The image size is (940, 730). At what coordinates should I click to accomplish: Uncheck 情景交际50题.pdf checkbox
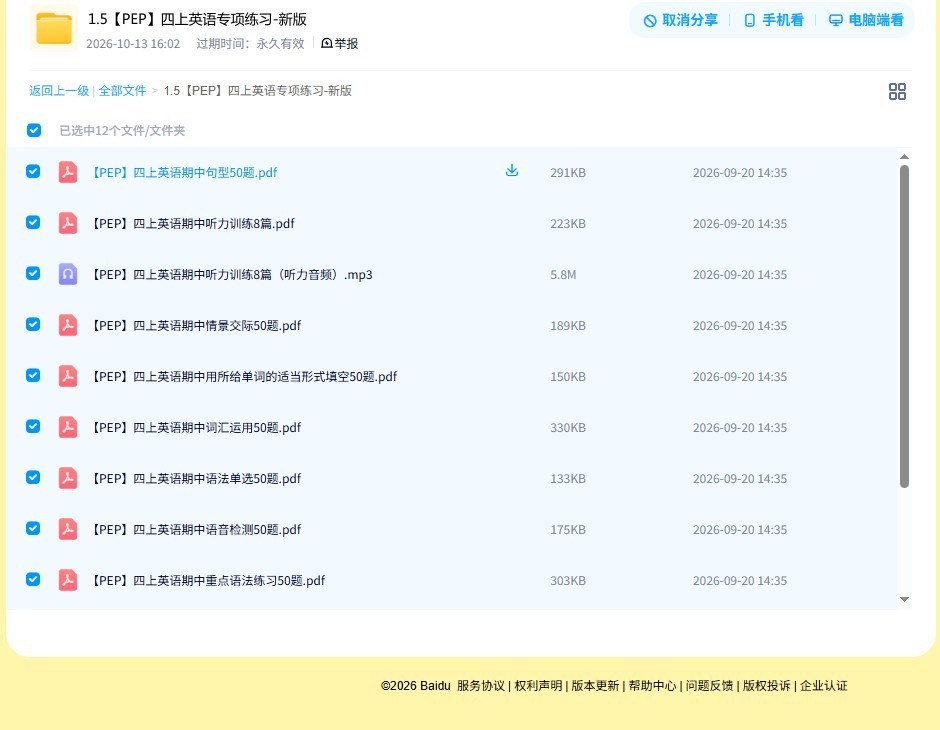point(33,324)
